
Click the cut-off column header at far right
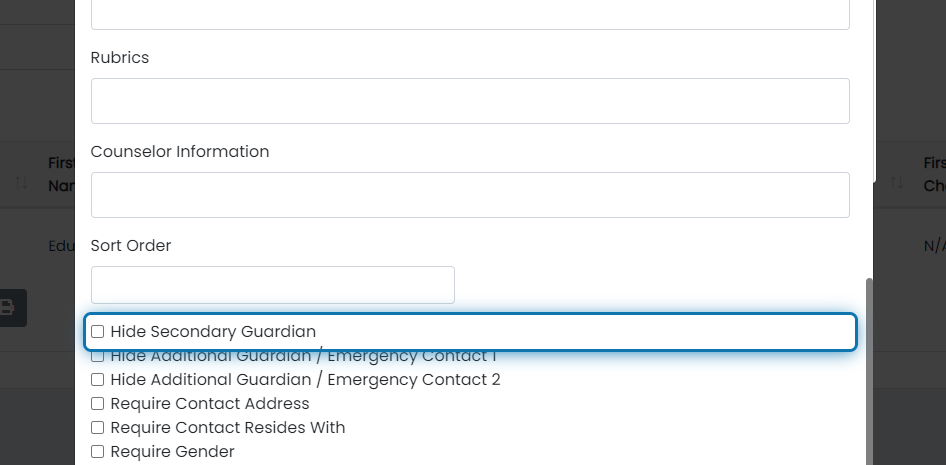tap(935, 174)
